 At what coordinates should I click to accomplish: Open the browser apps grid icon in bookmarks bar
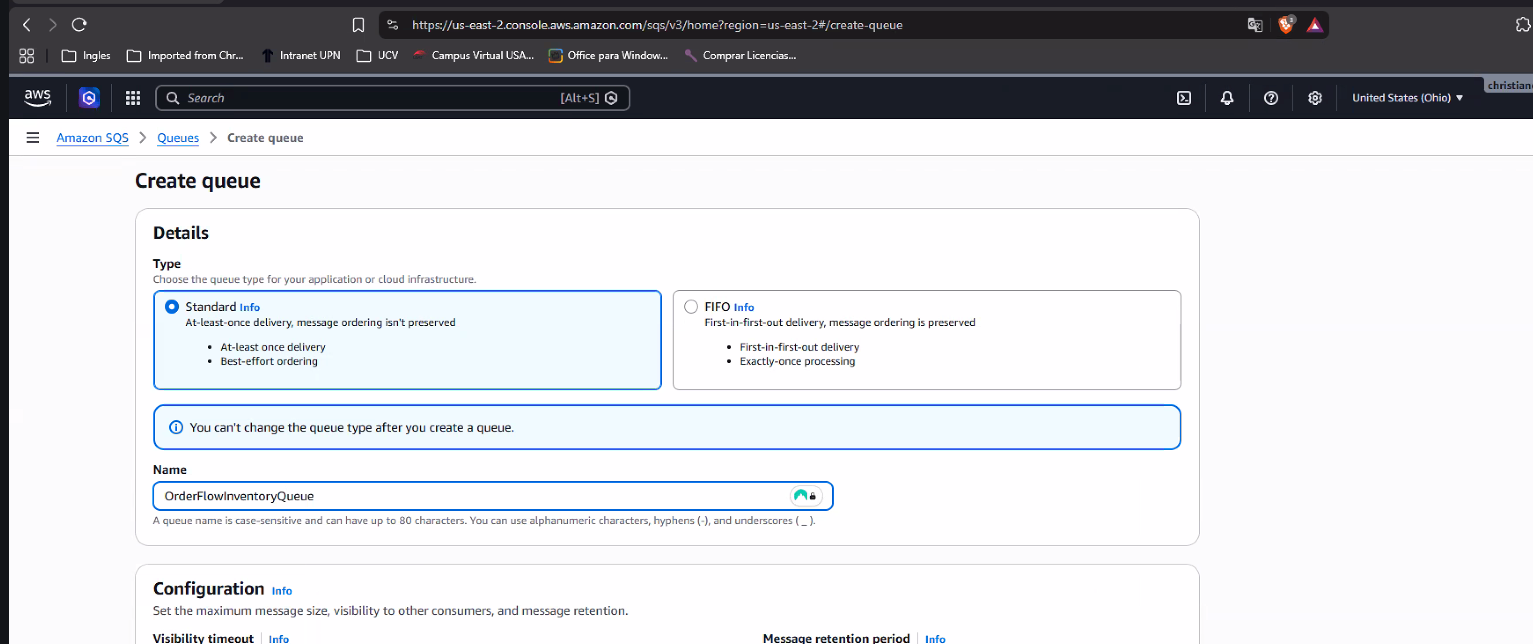(27, 56)
